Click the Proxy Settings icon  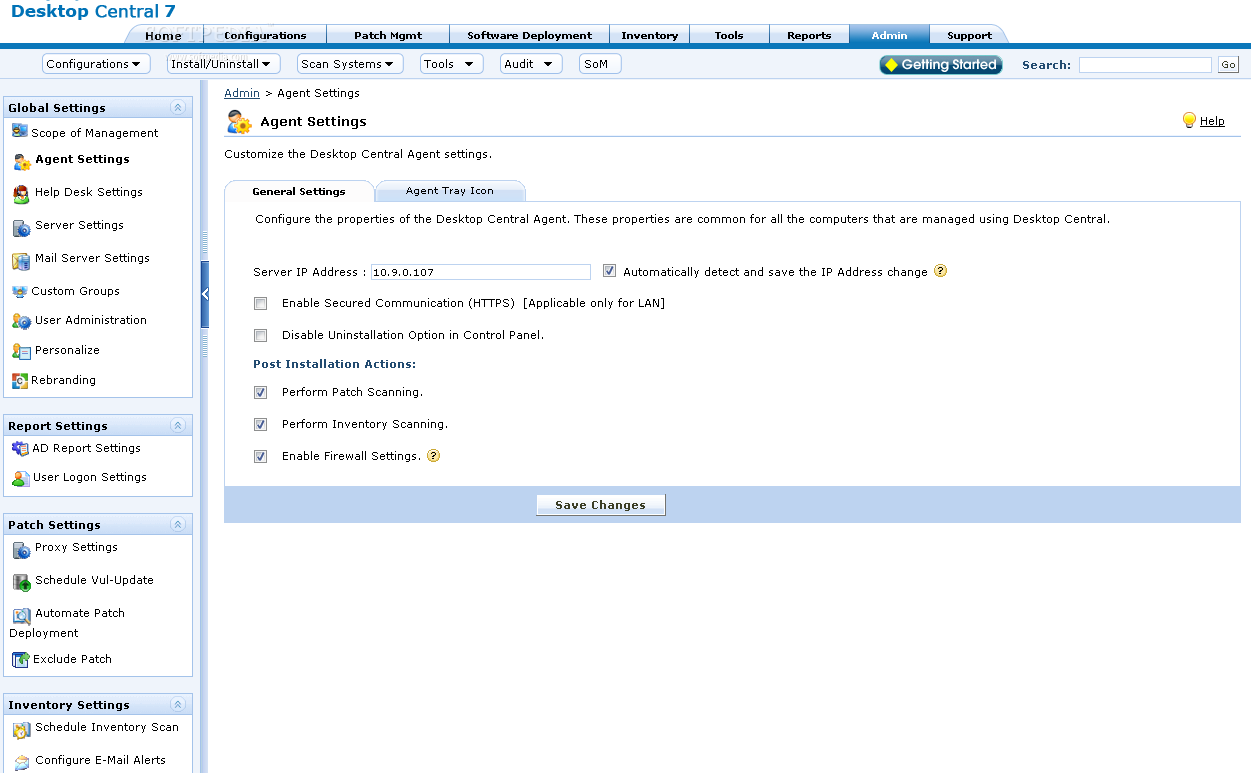pos(21,550)
